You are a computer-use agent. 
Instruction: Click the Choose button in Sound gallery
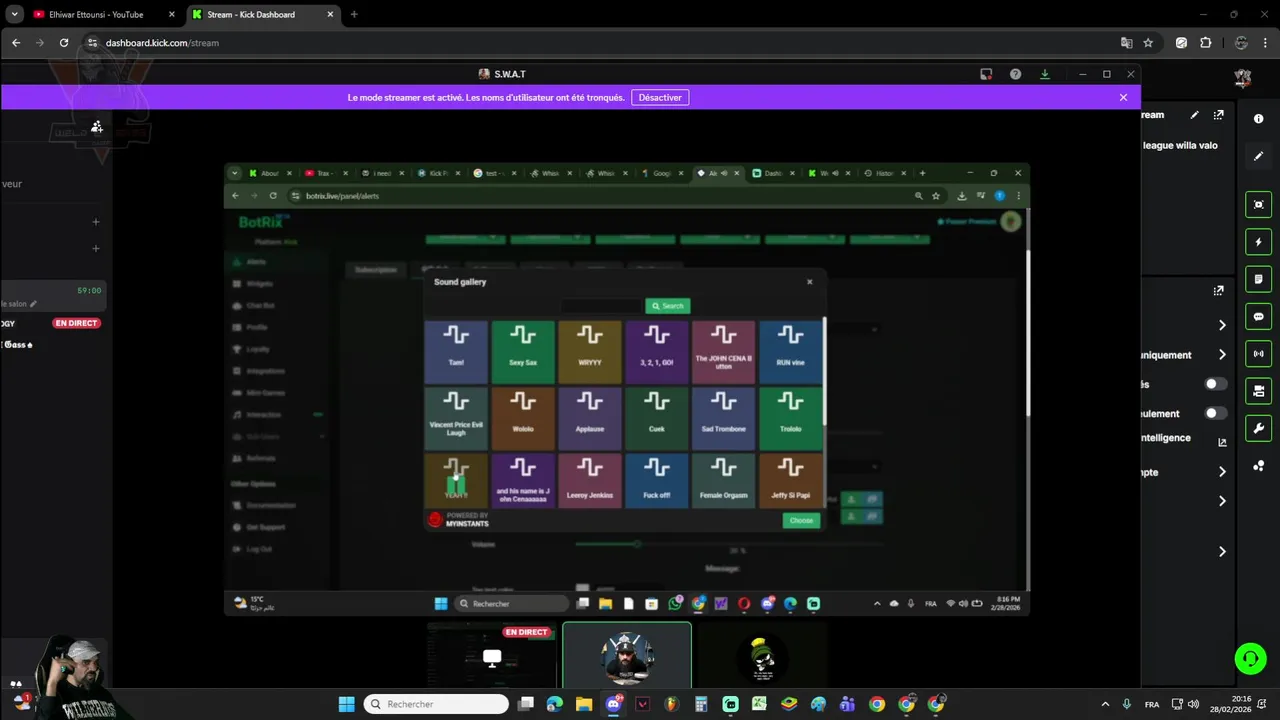tap(801, 520)
